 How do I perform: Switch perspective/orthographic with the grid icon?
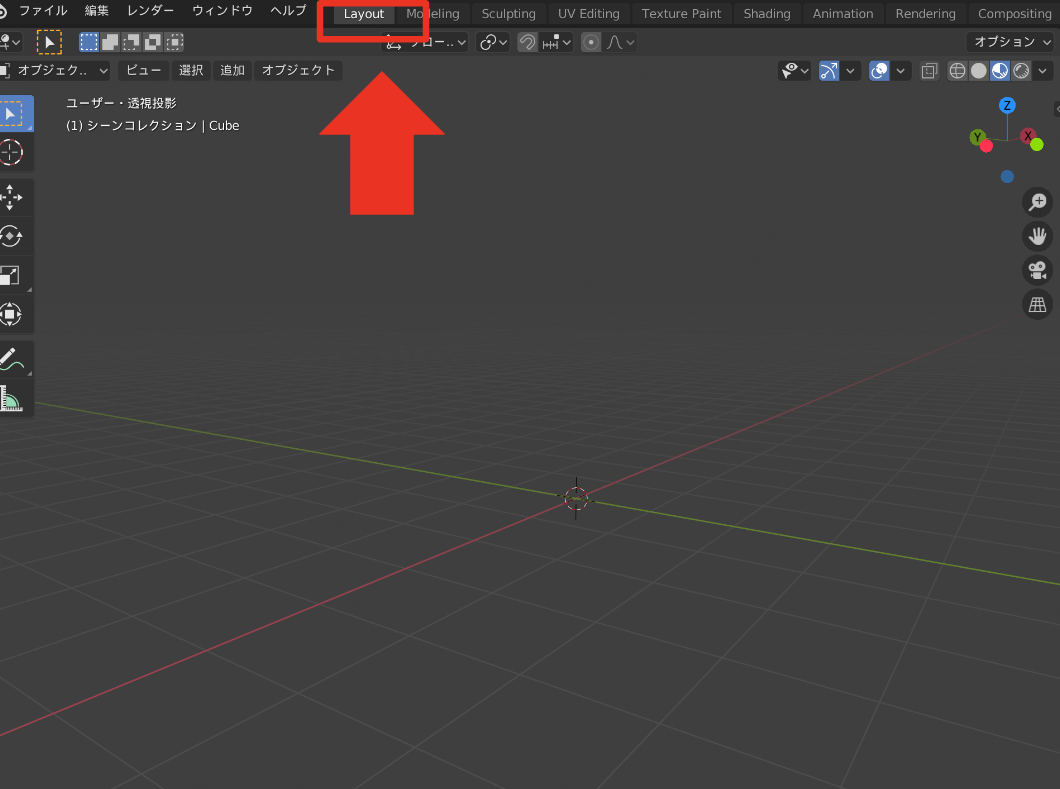click(1037, 304)
